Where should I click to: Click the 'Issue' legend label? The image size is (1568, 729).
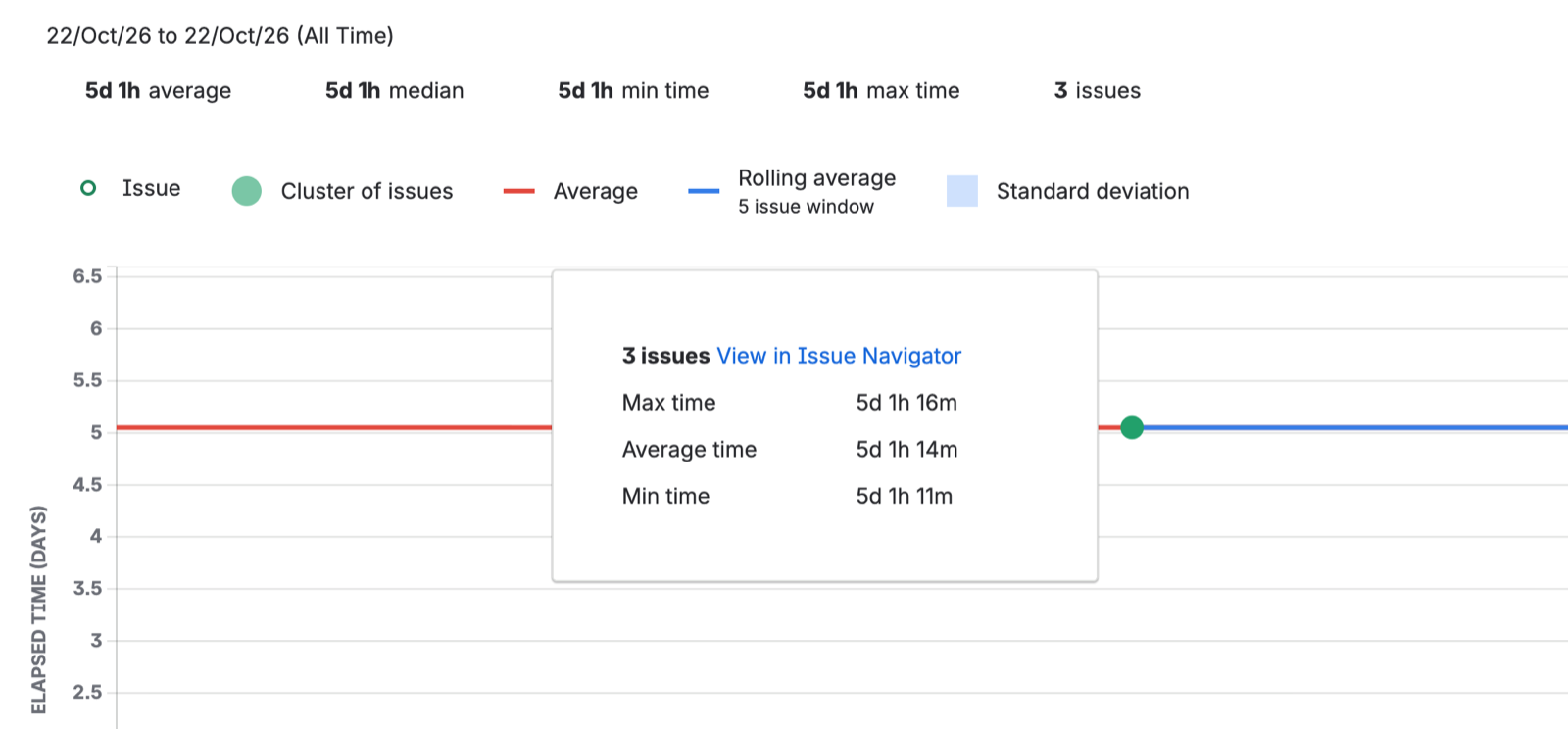[151, 188]
